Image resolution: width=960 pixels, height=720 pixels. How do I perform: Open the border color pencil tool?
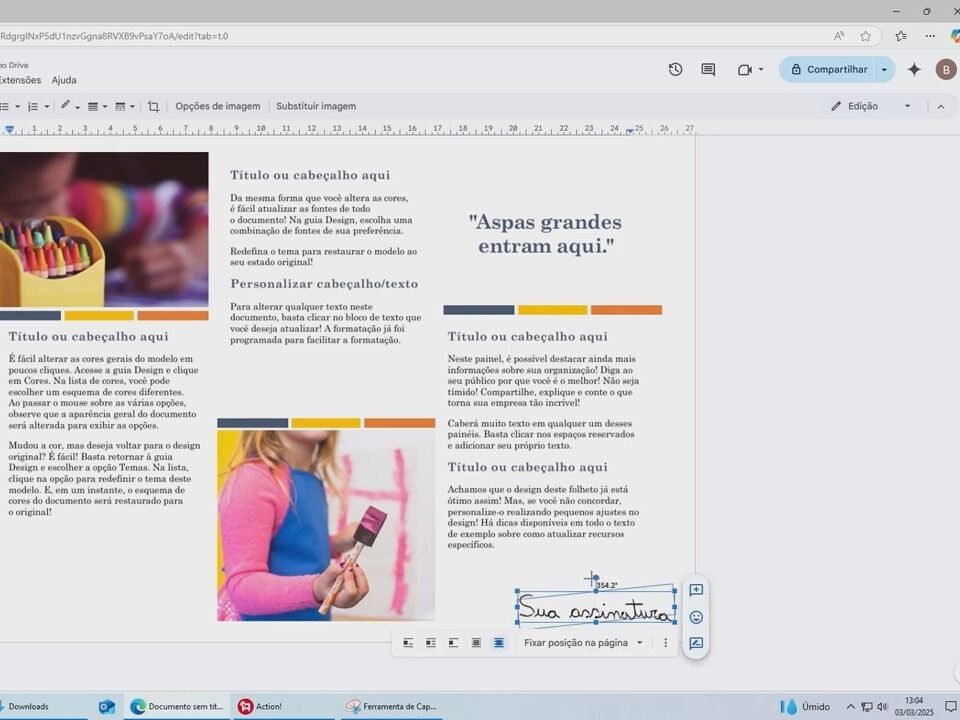[65, 106]
